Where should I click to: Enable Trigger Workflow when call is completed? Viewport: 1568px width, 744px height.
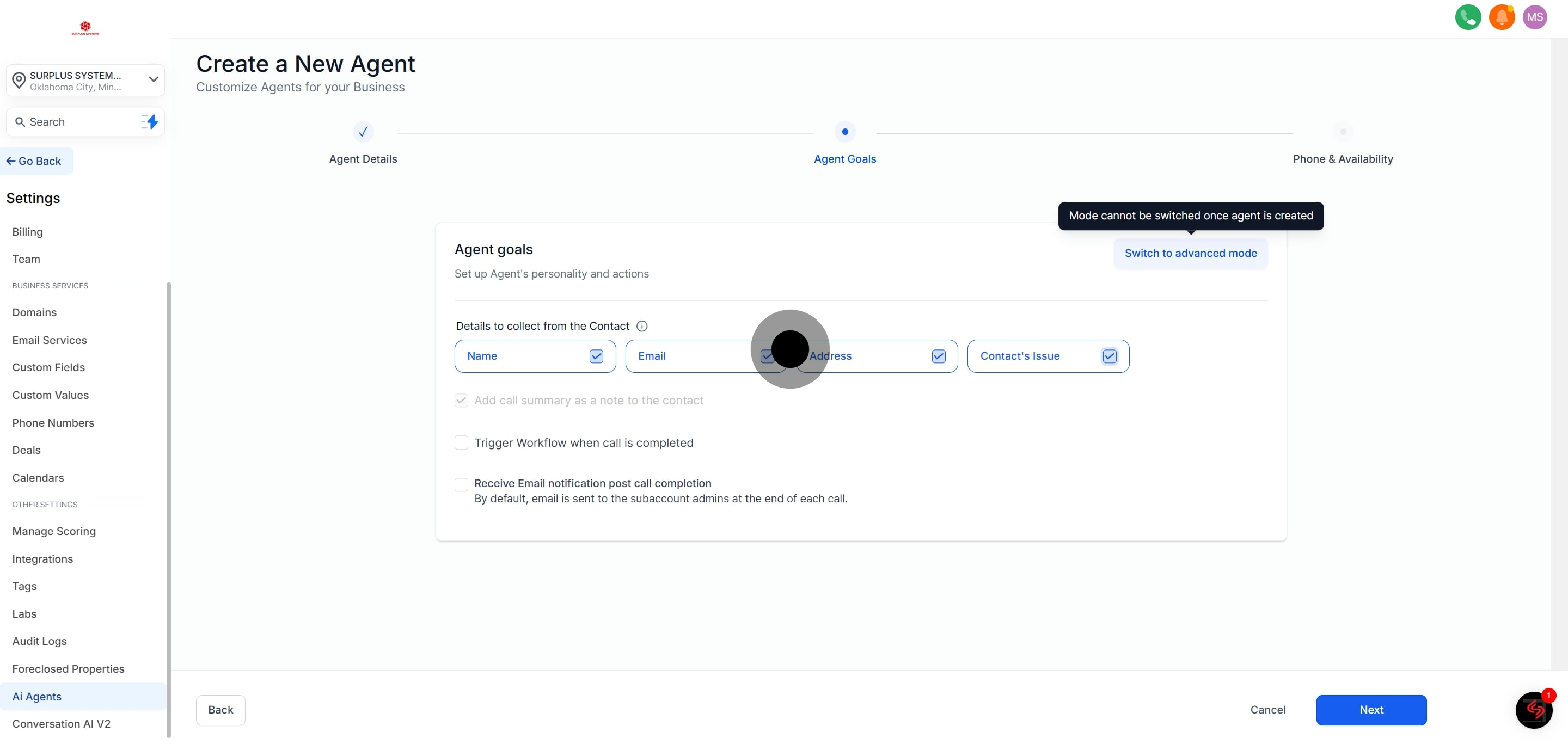click(x=461, y=443)
